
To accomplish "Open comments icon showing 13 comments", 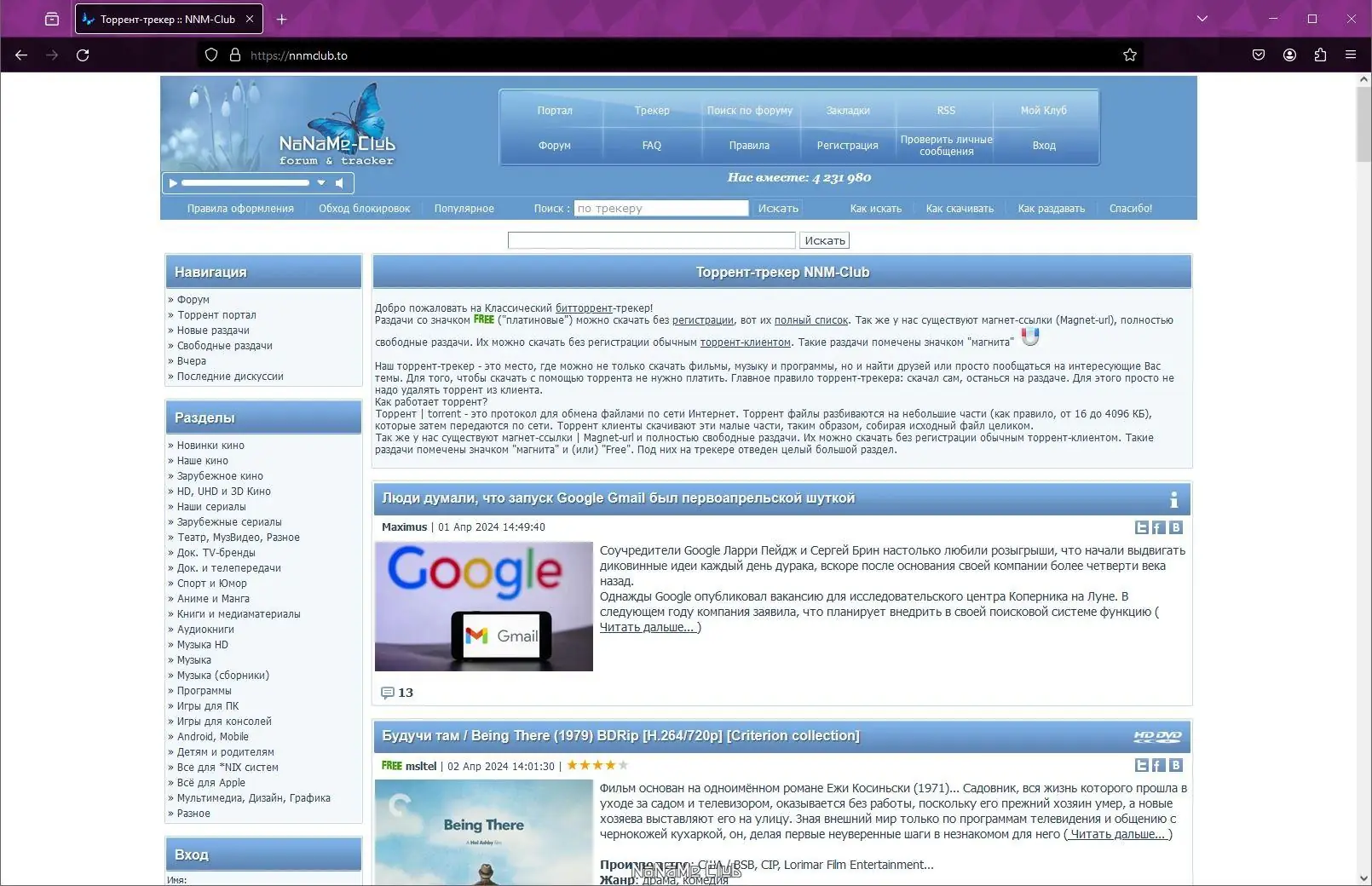I will coord(388,693).
